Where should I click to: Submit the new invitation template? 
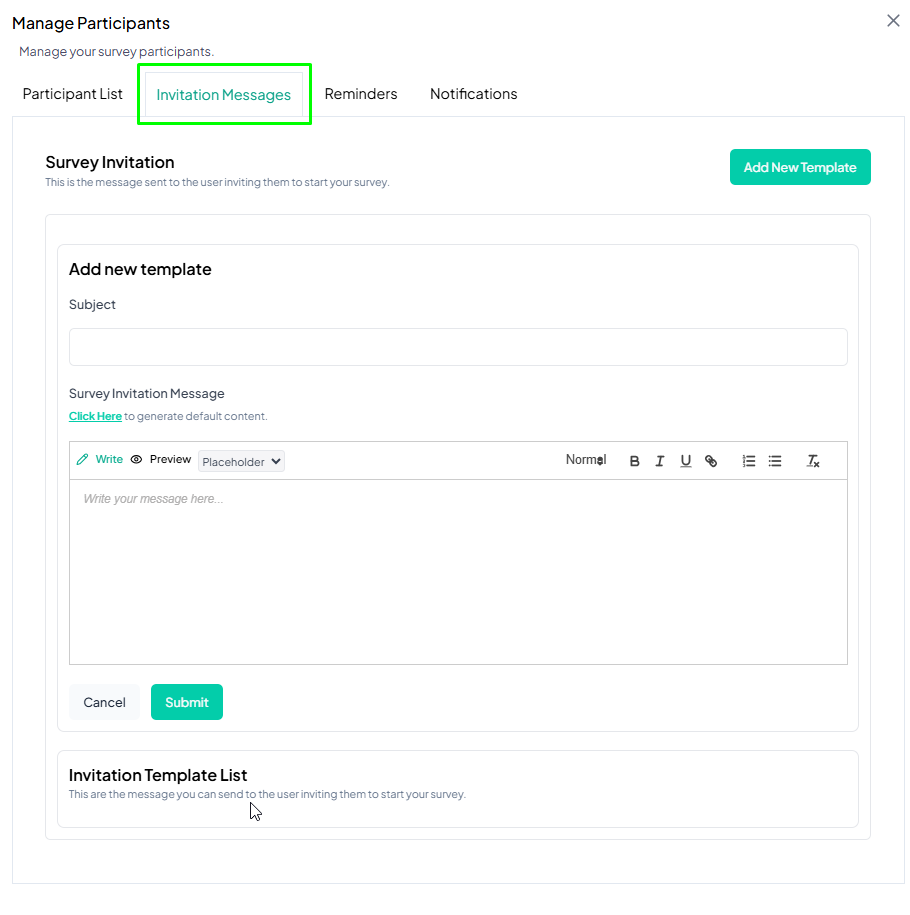click(x=187, y=702)
